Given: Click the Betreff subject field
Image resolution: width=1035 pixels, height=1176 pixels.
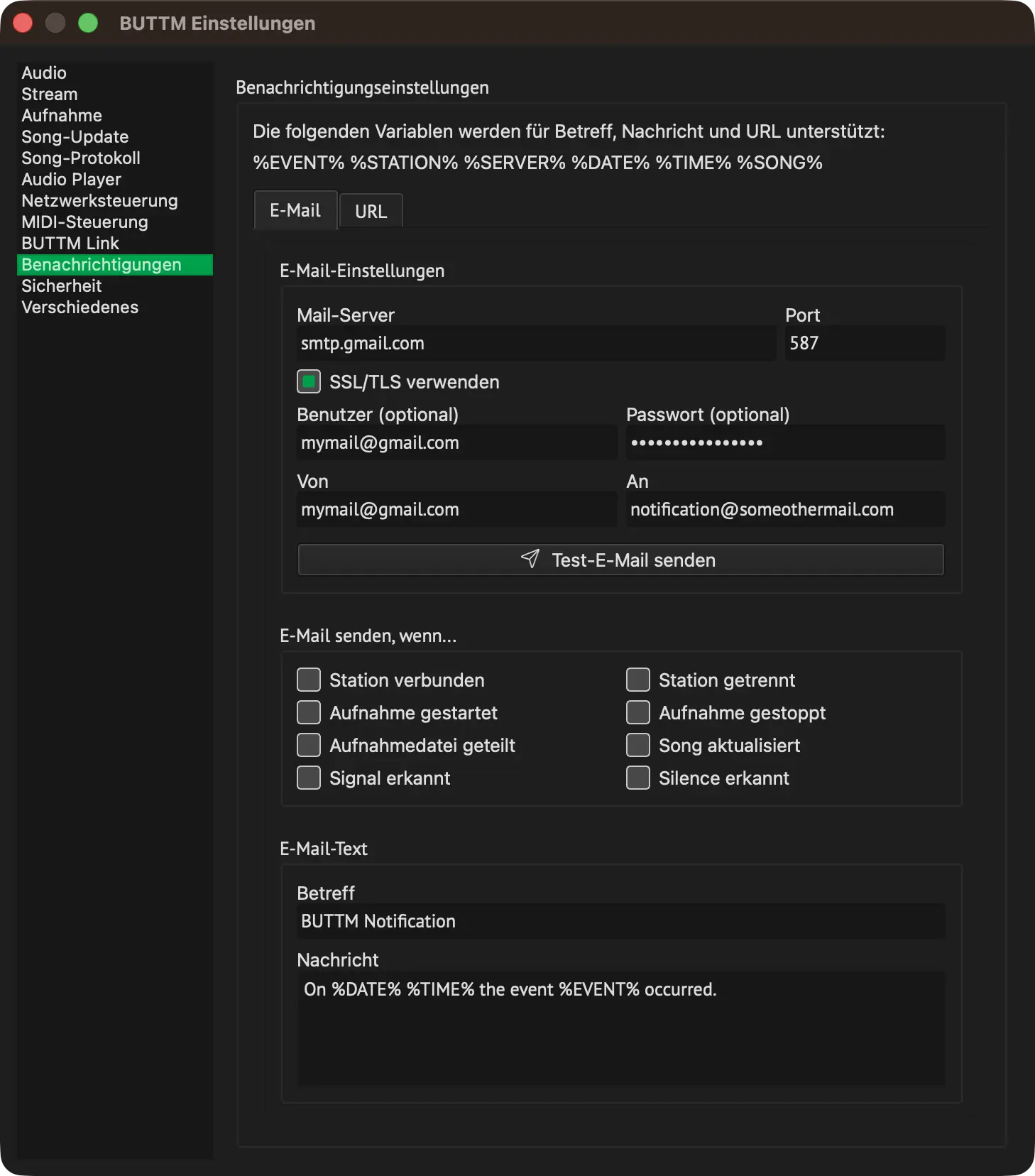Looking at the screenshot, I should 621,921.
